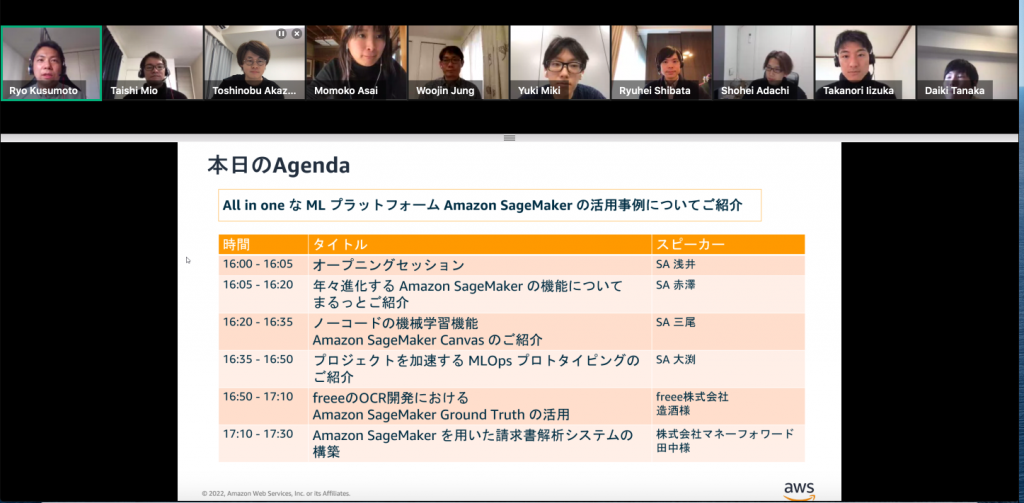
Task: Click the 16:50 - 17:10 time cell
Action: tap(263, 406)
